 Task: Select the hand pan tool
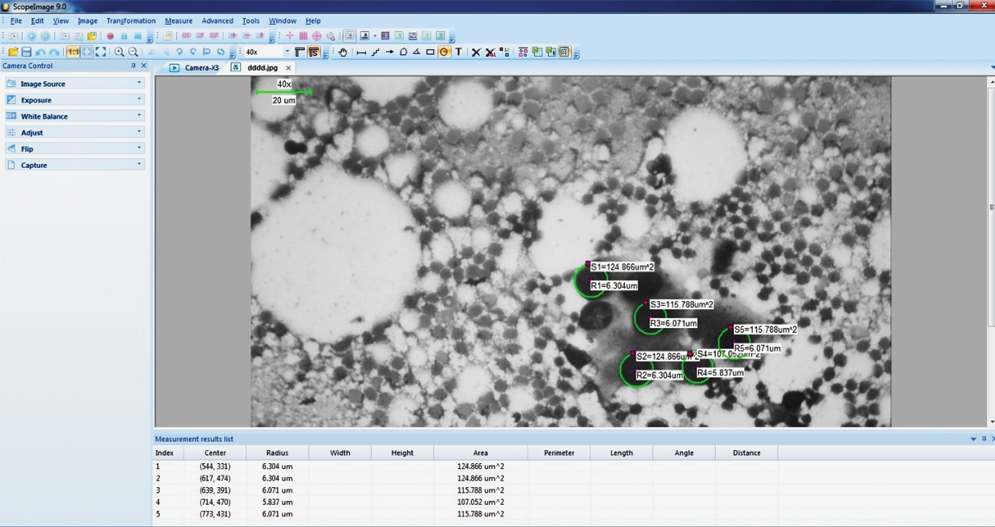point(343,52)
